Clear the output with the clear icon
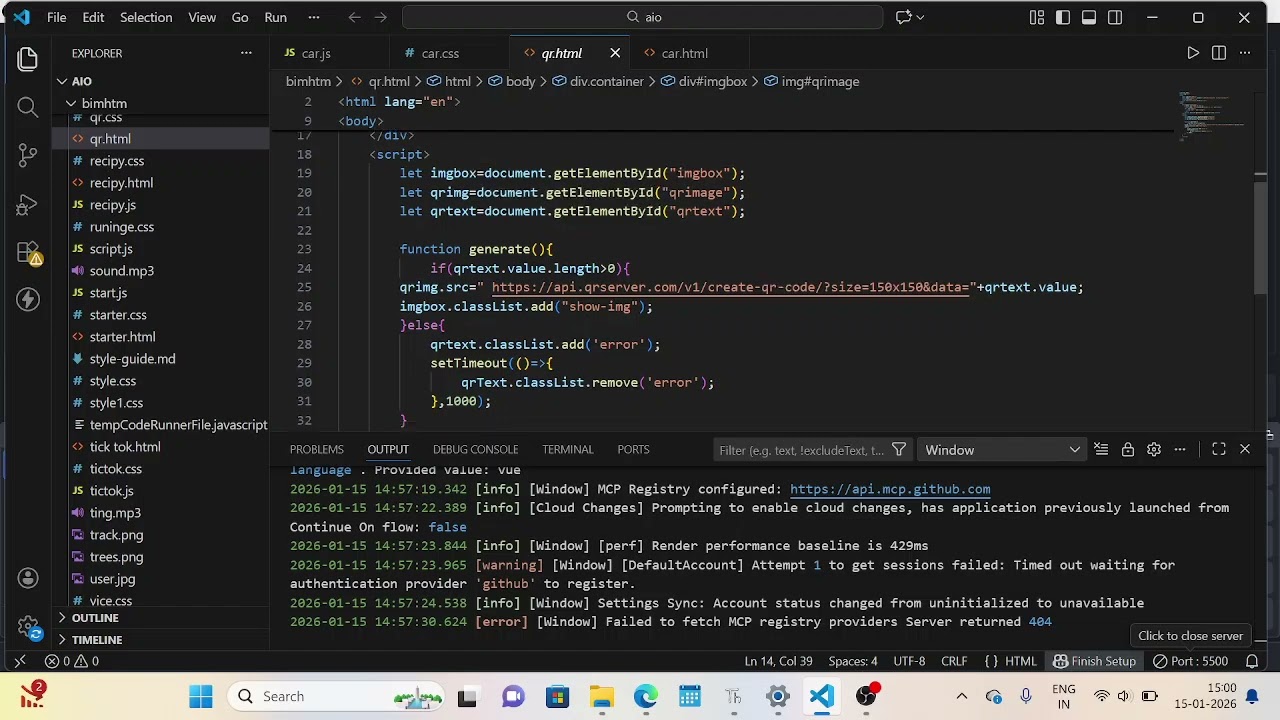This screenshot has width=1280, height=720. click(x=1101, y=450)
